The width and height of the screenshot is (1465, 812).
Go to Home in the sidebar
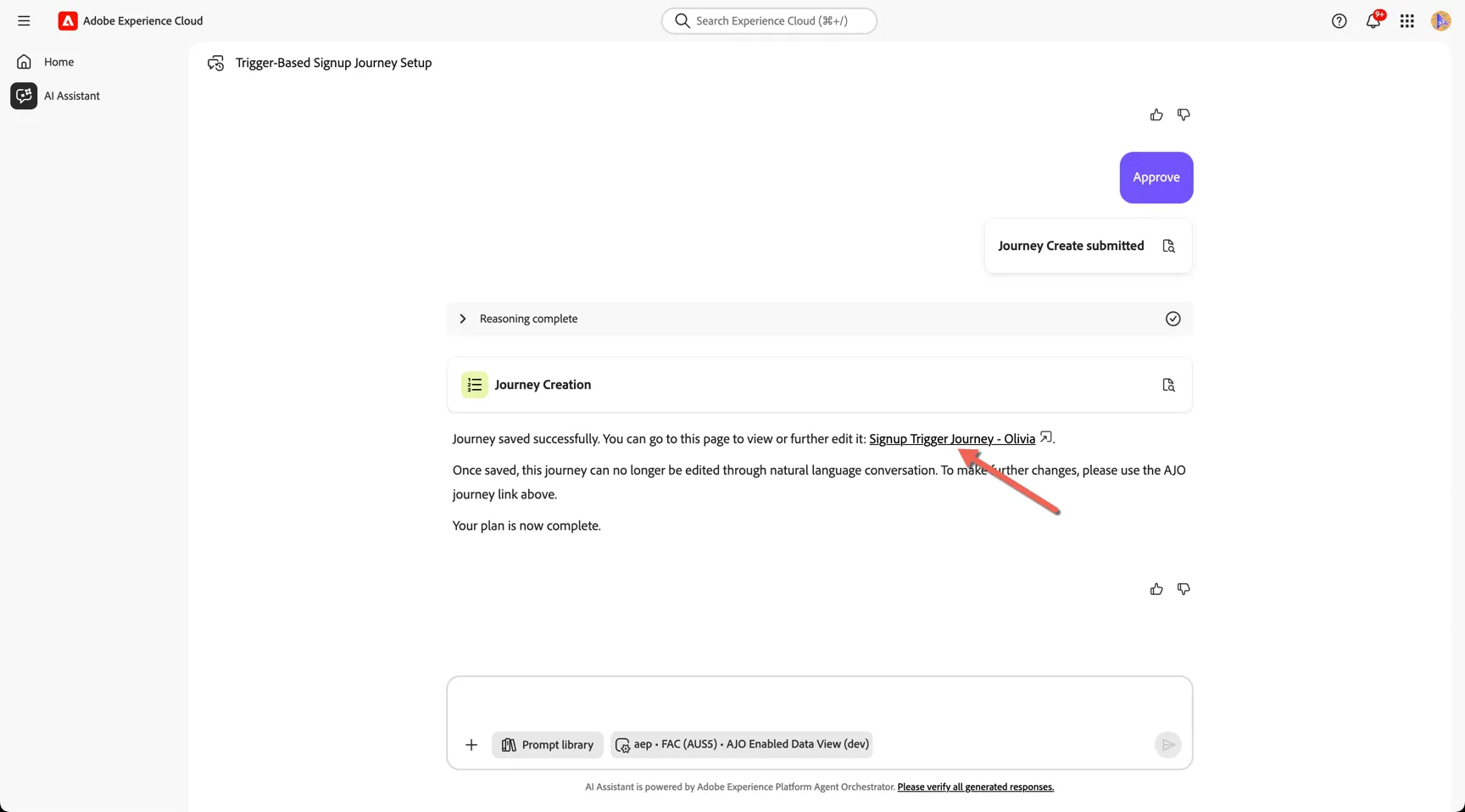(58, 62)
